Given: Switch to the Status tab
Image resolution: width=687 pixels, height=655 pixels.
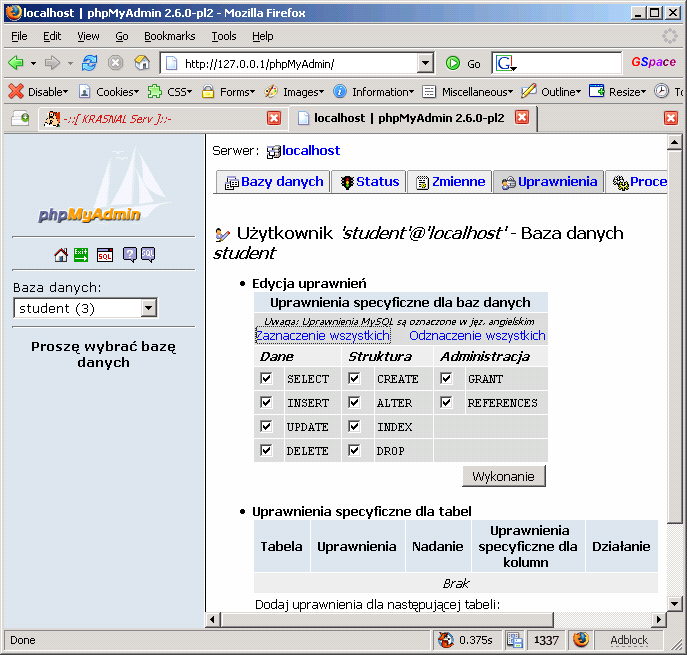Looking at the screenshot, I should (x=369, y=182).
